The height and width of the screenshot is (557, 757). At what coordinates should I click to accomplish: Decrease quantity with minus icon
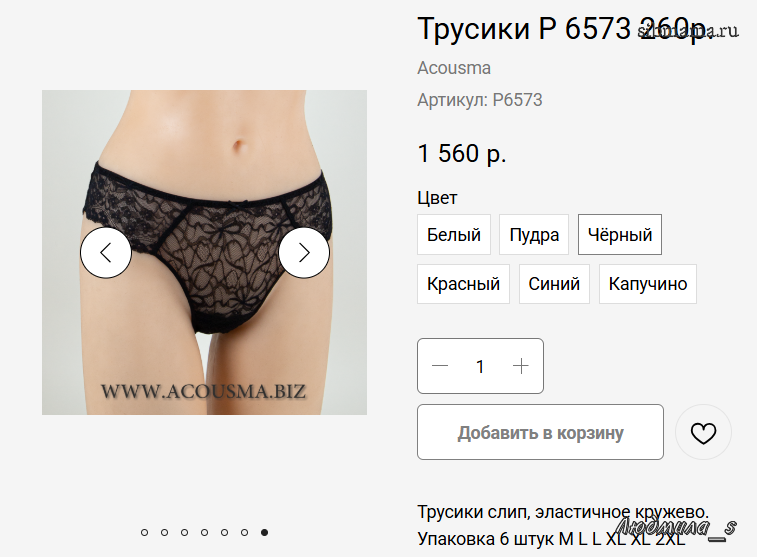[x=440, y=366]
